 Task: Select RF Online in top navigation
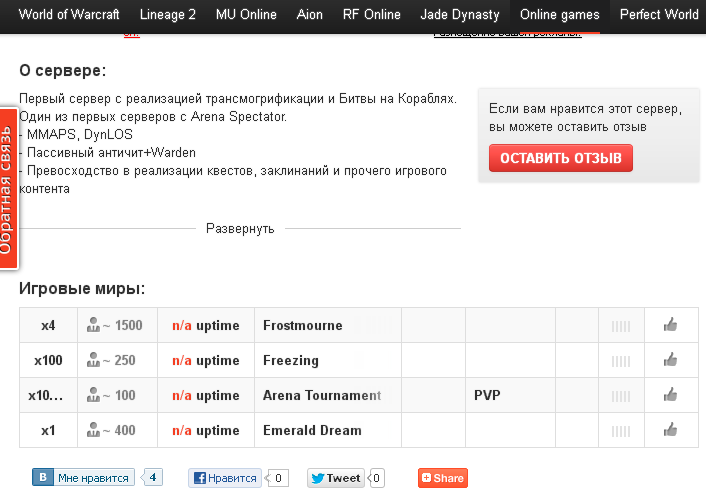tap(371, 14)
